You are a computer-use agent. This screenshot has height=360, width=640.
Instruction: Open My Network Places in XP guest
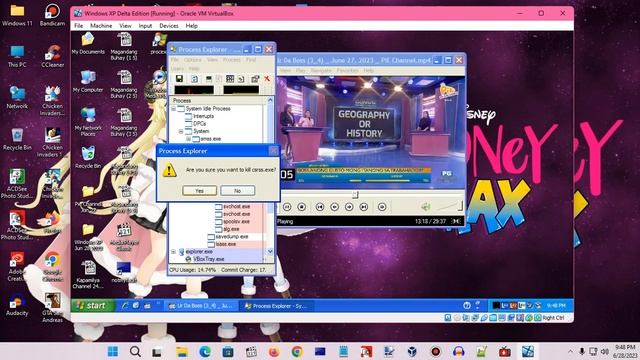(x=88, y=122)
